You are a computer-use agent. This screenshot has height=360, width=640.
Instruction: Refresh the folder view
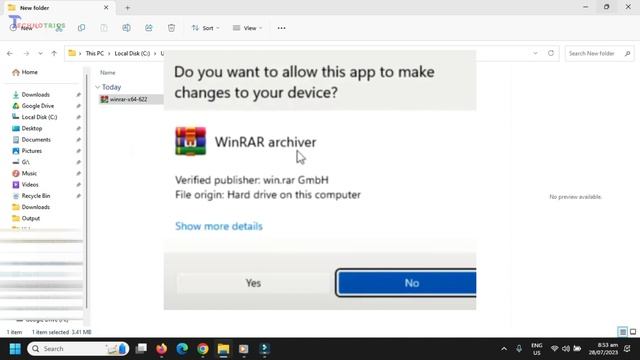click(x=551, y=53)
